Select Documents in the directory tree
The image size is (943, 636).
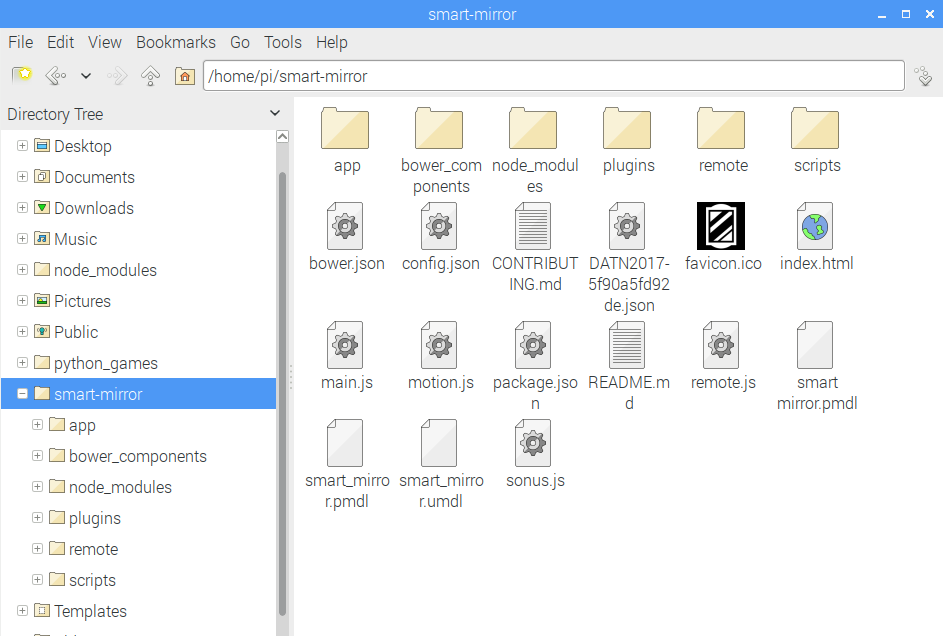pyautogui.click(x=94, y=177)
